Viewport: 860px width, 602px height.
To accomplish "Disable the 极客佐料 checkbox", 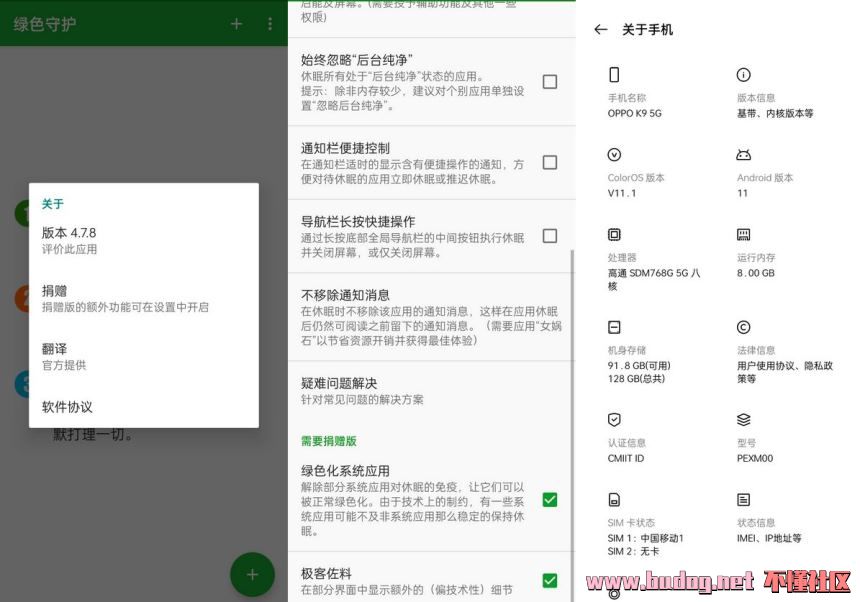I will pos(549,580).
